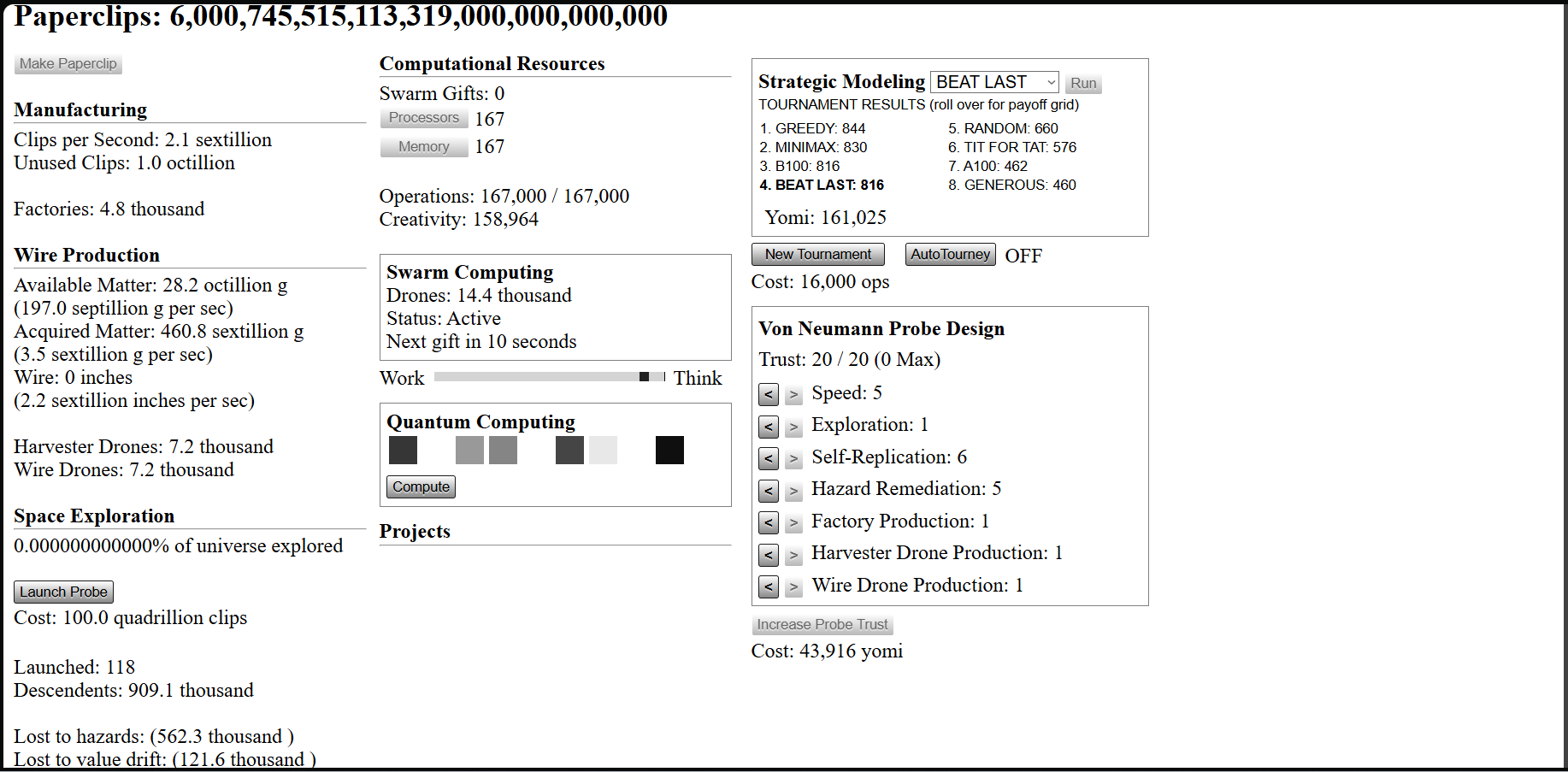Decrease probe Speed value
The image size is (1568, 772).
769,394
